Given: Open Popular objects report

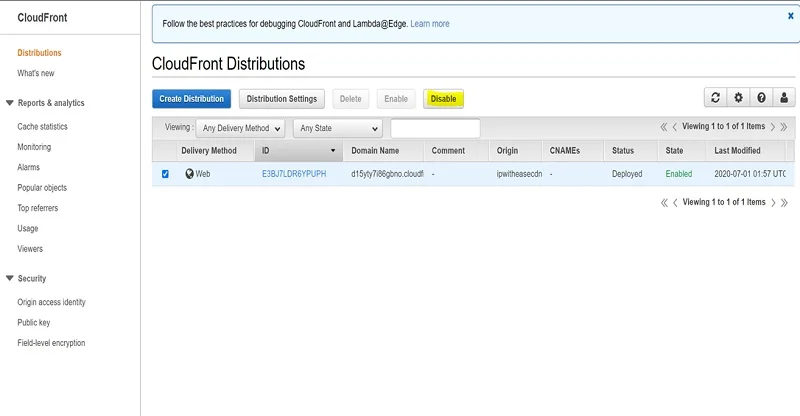Looking at the screenshot, I should [x=42, y=187].
